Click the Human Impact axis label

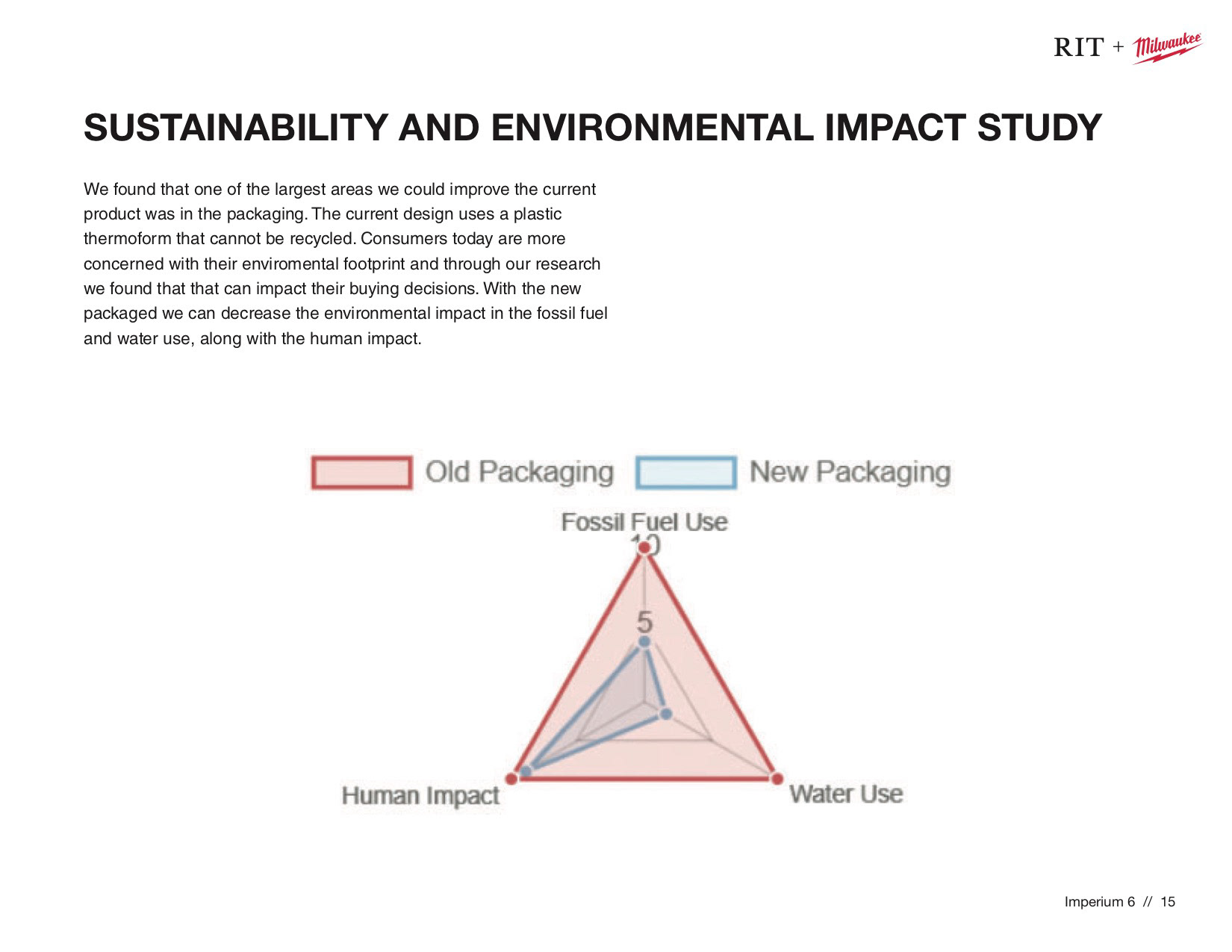click(x=420, y=795)
